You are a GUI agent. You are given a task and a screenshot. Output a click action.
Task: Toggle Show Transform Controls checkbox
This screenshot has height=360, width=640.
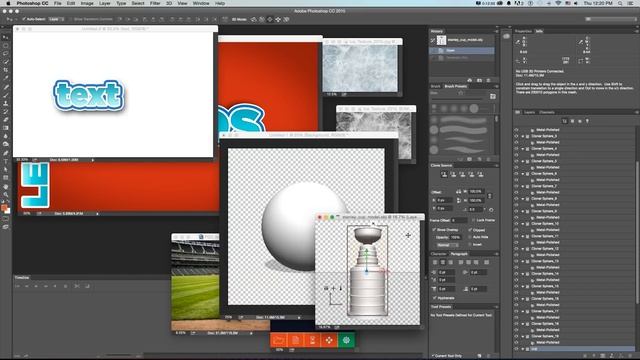pyautogui.click(x=71, y=19)
